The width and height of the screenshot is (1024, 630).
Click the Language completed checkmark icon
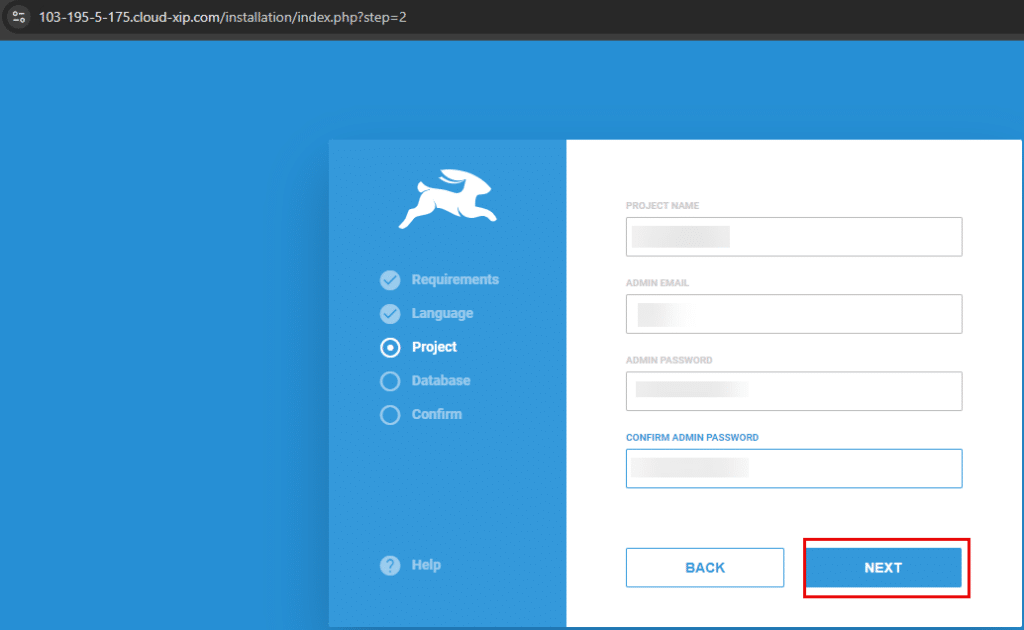point(390,313)
